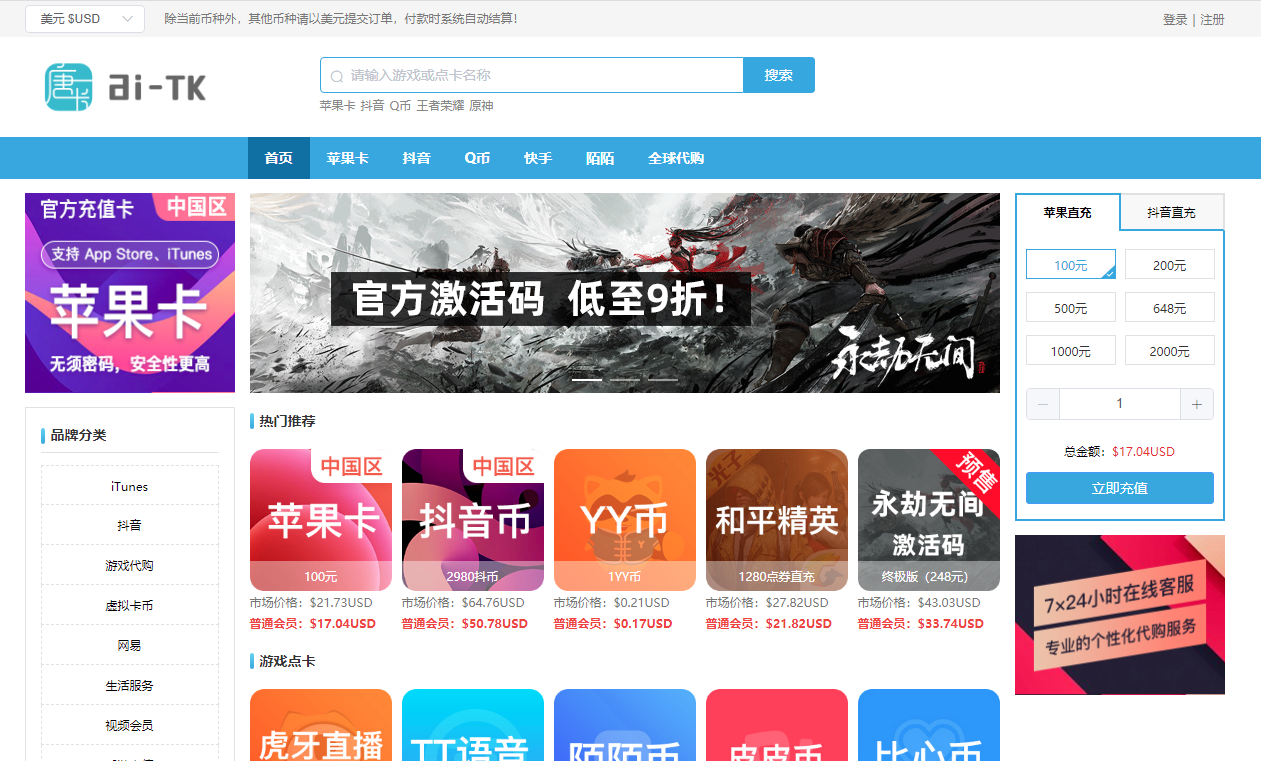Select 视频会员 in 品牌分类 list
The image size is (1261, 761).
click(x=130, y=725)
